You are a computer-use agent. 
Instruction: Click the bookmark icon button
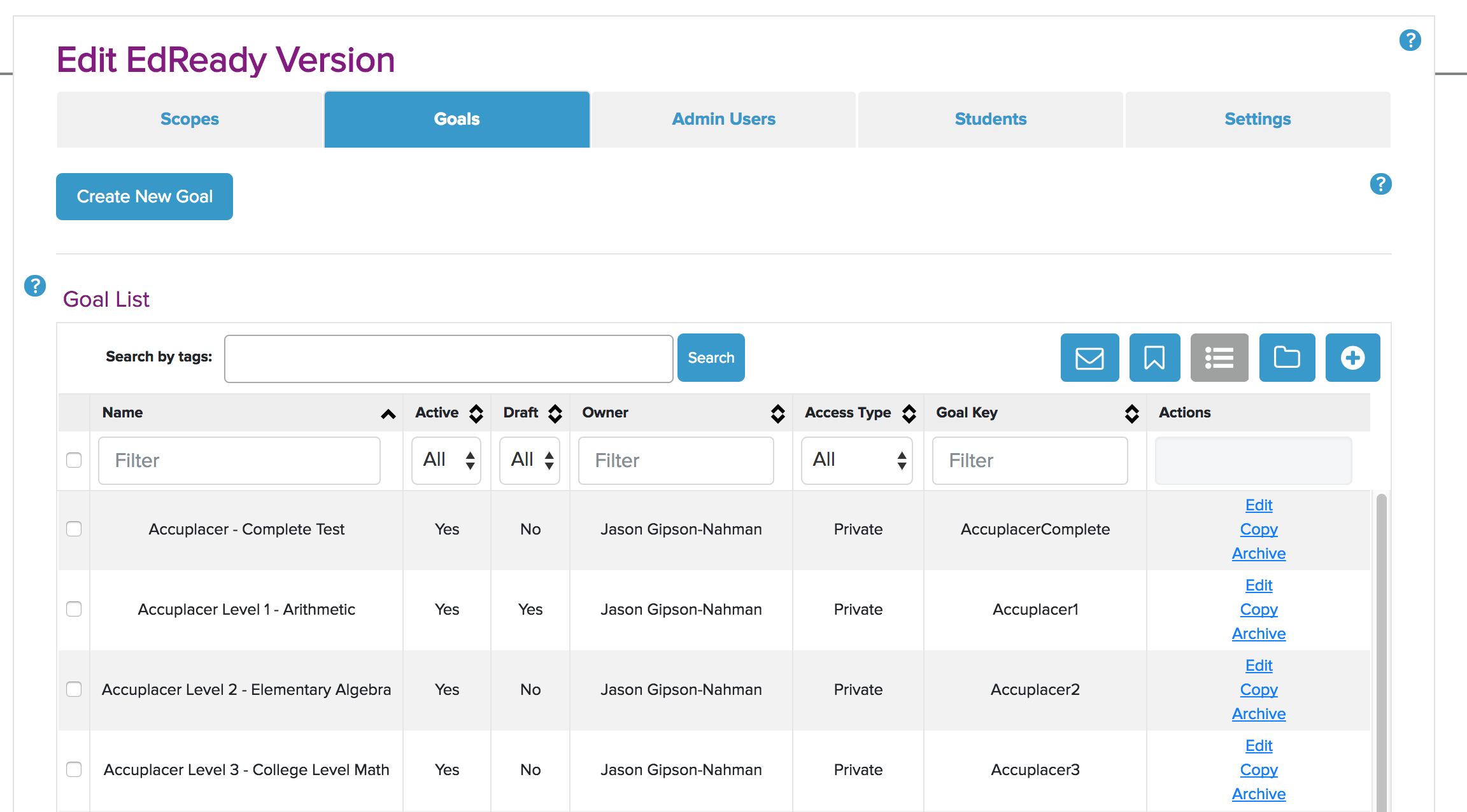coord(1154,358)
